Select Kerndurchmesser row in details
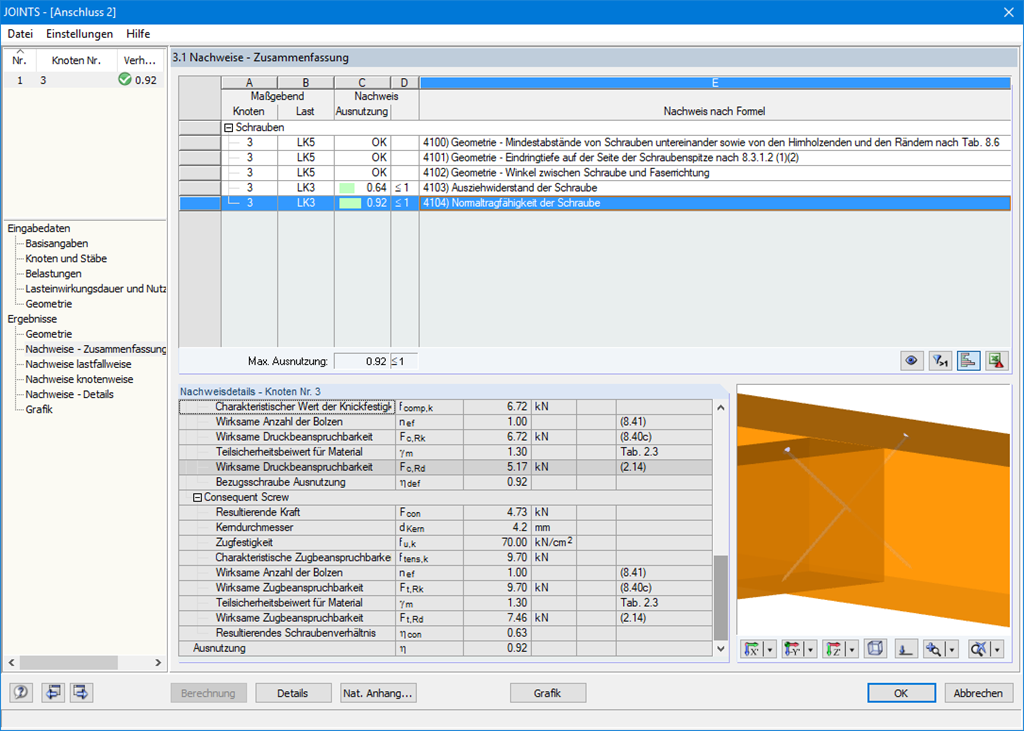 [445, 527]
